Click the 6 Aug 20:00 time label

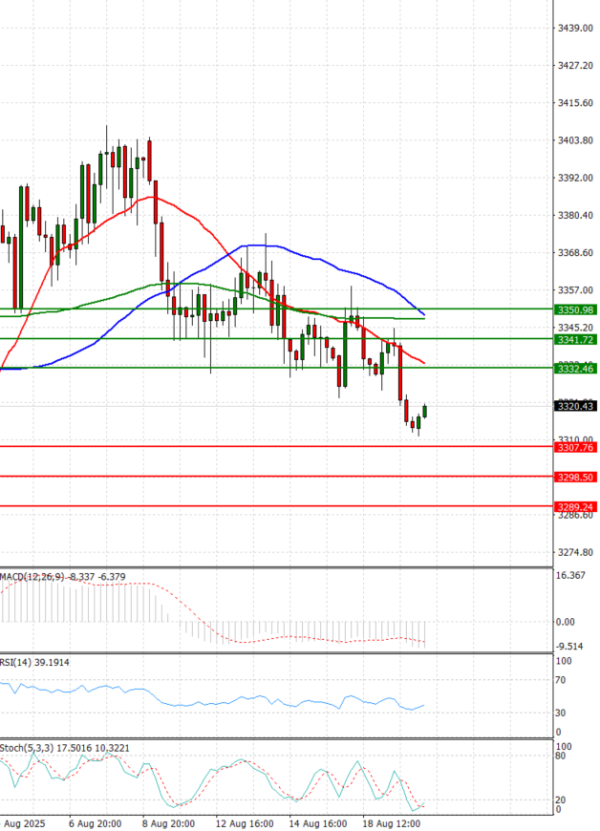click(95, 823)
